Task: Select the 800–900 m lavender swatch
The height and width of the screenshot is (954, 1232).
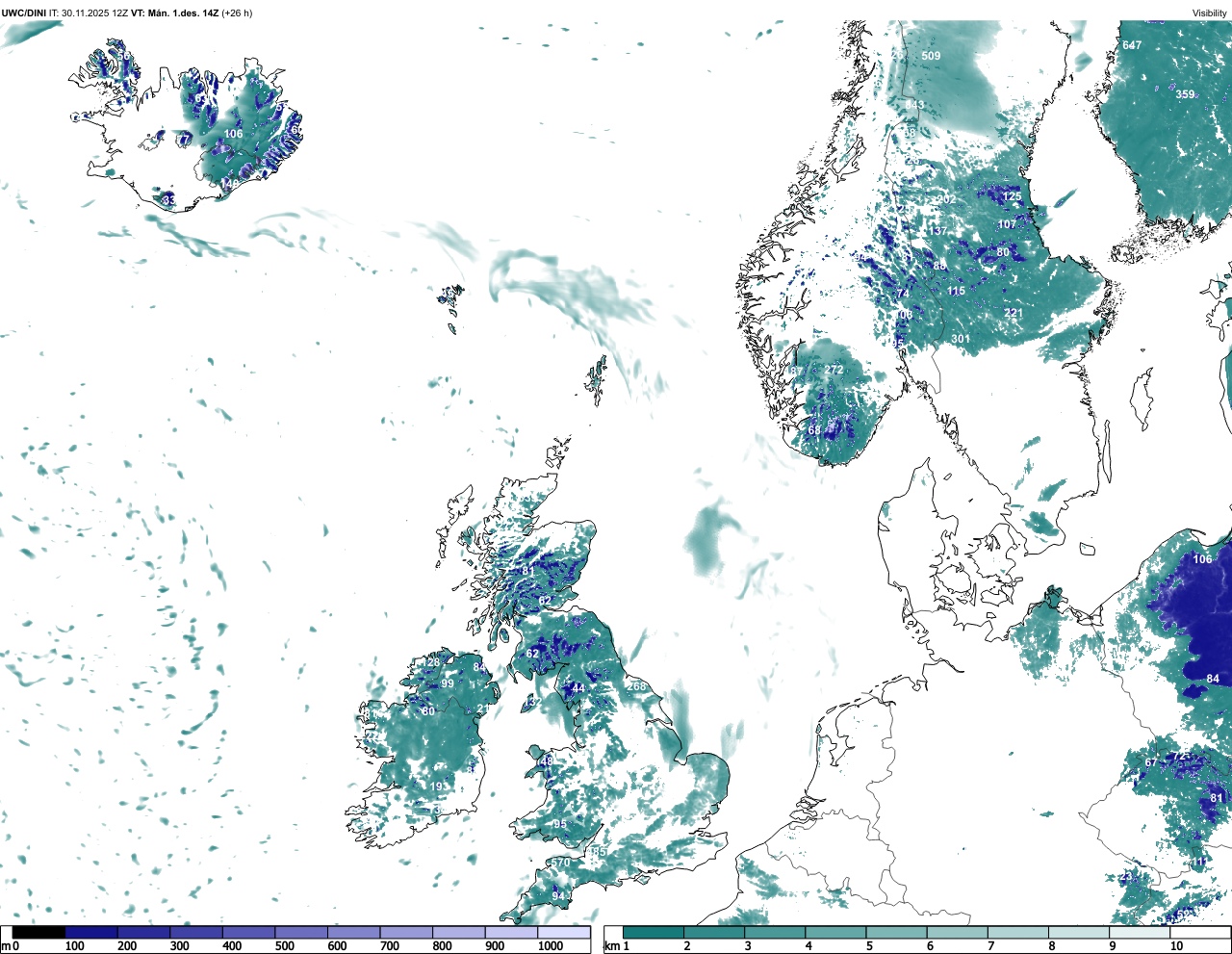Action: 459,932
